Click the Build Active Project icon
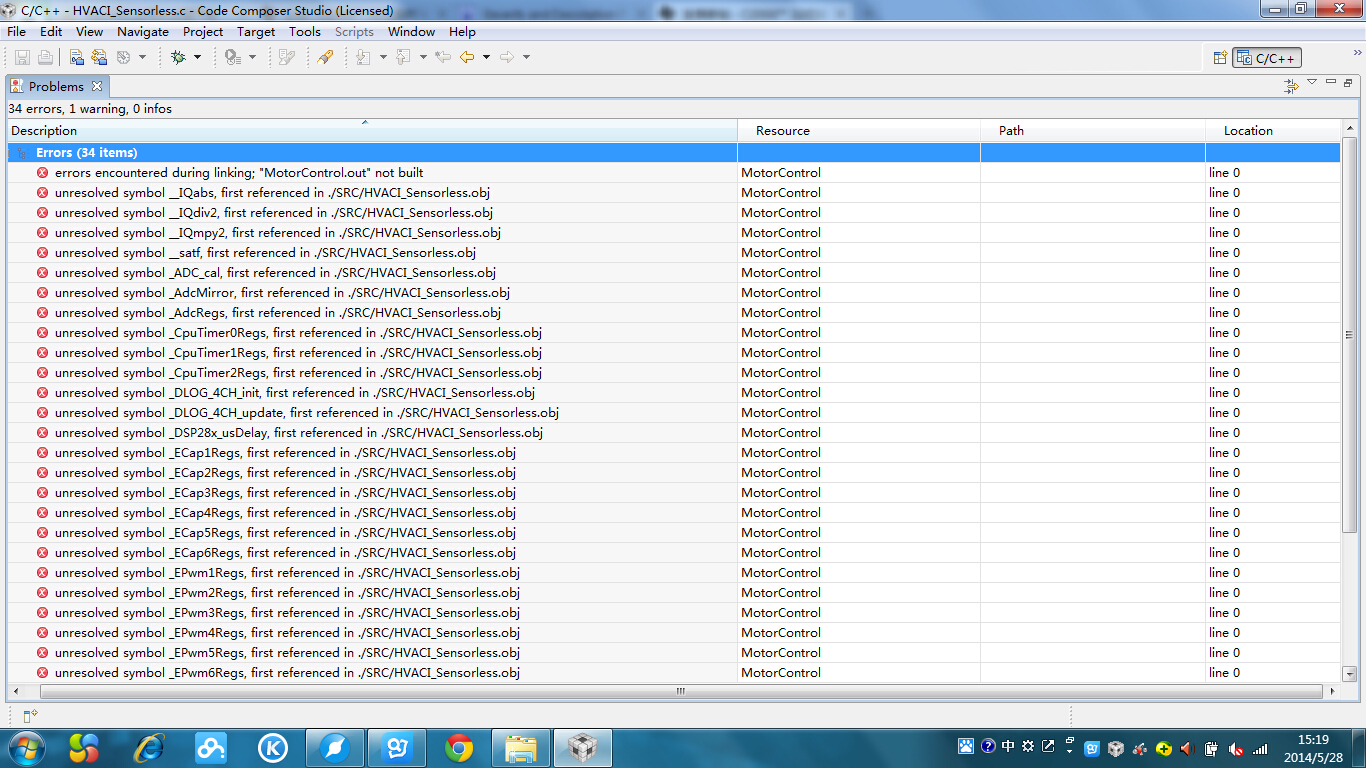The width and height of the screenshot is (1366, 768). click(77, 58)
